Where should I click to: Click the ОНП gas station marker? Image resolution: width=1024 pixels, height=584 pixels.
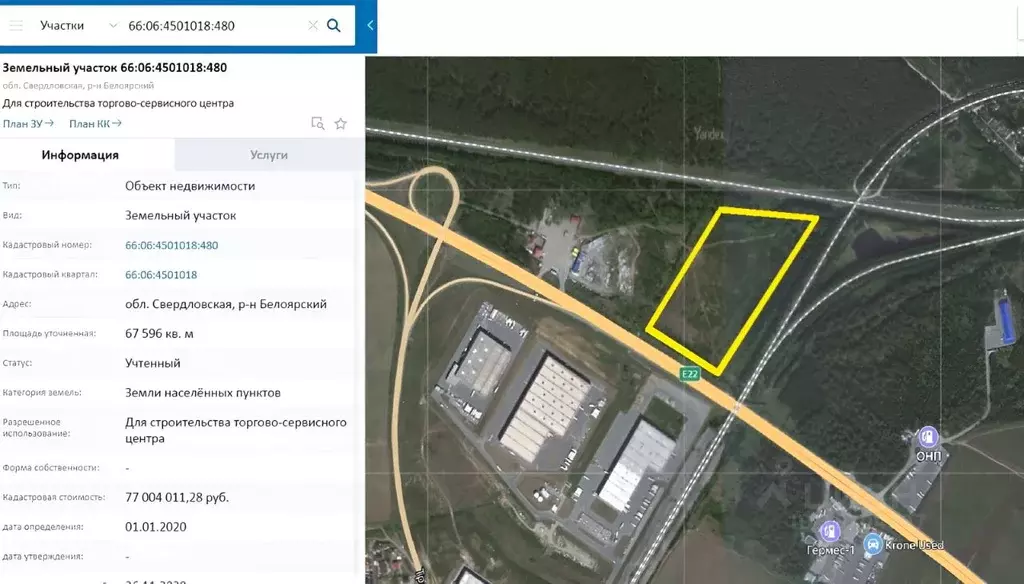(x=929, y=437)
